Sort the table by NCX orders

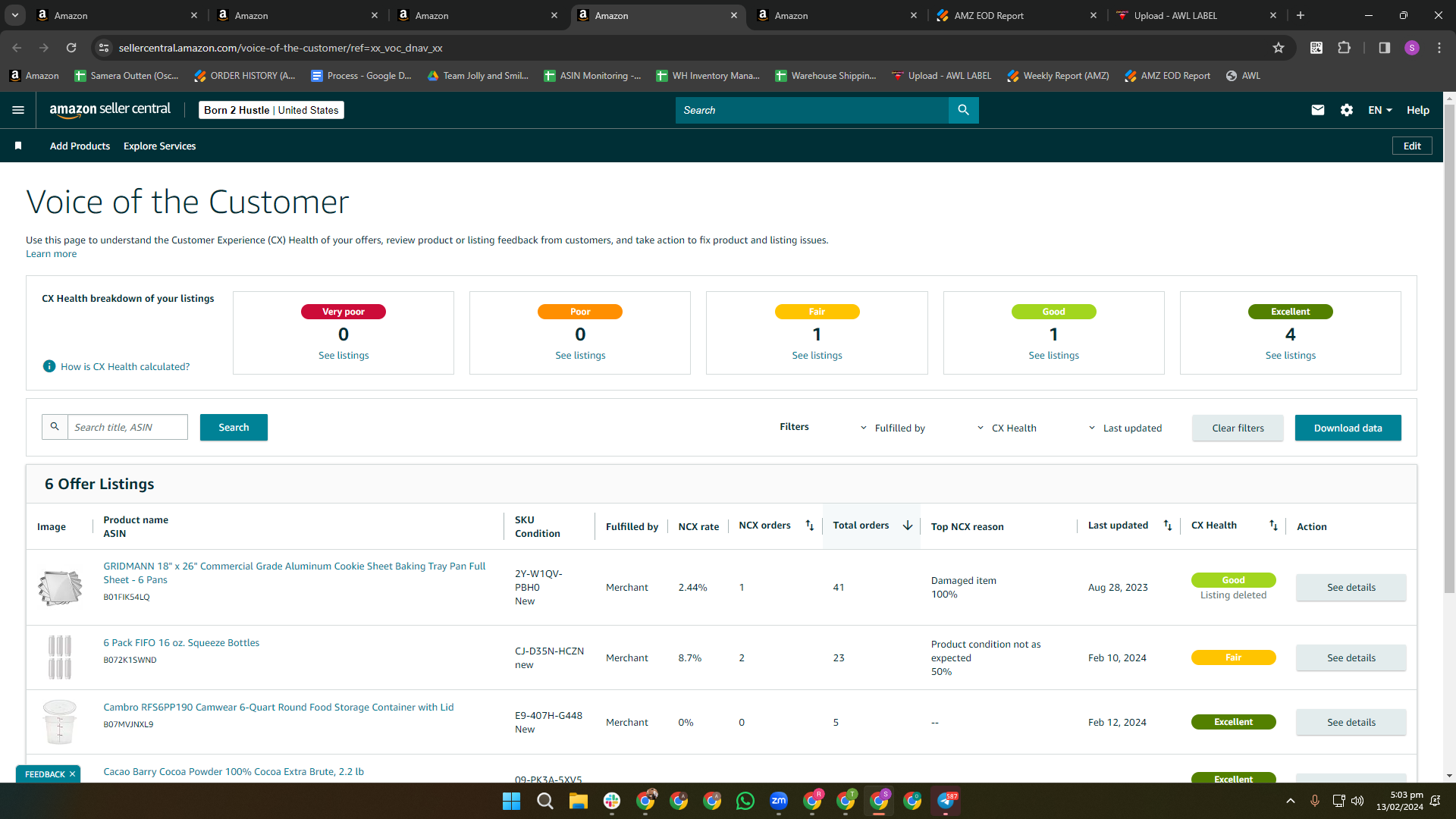click(810, 526)
